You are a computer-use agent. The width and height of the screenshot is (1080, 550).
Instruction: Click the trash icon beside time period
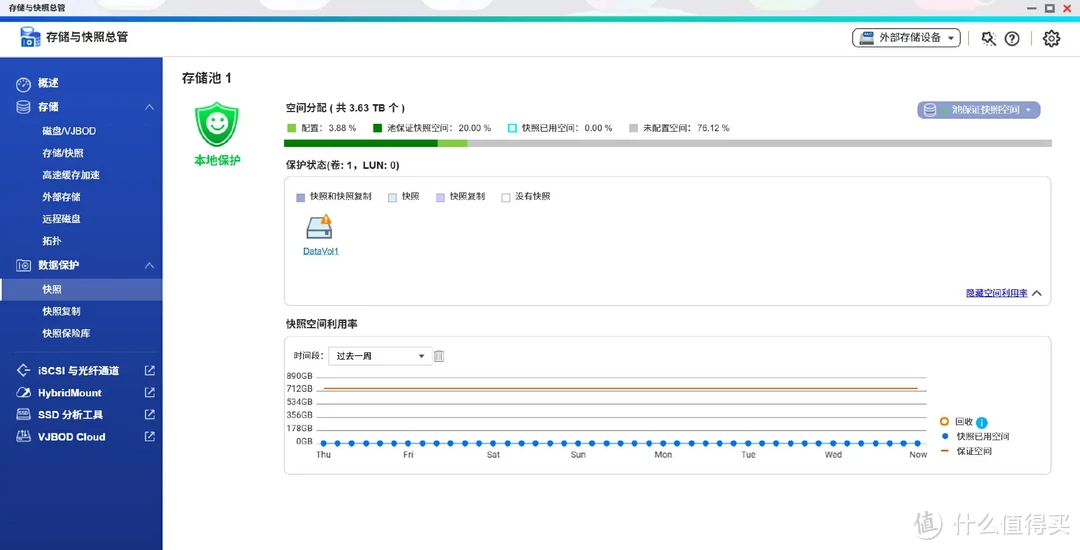point(439,356)
